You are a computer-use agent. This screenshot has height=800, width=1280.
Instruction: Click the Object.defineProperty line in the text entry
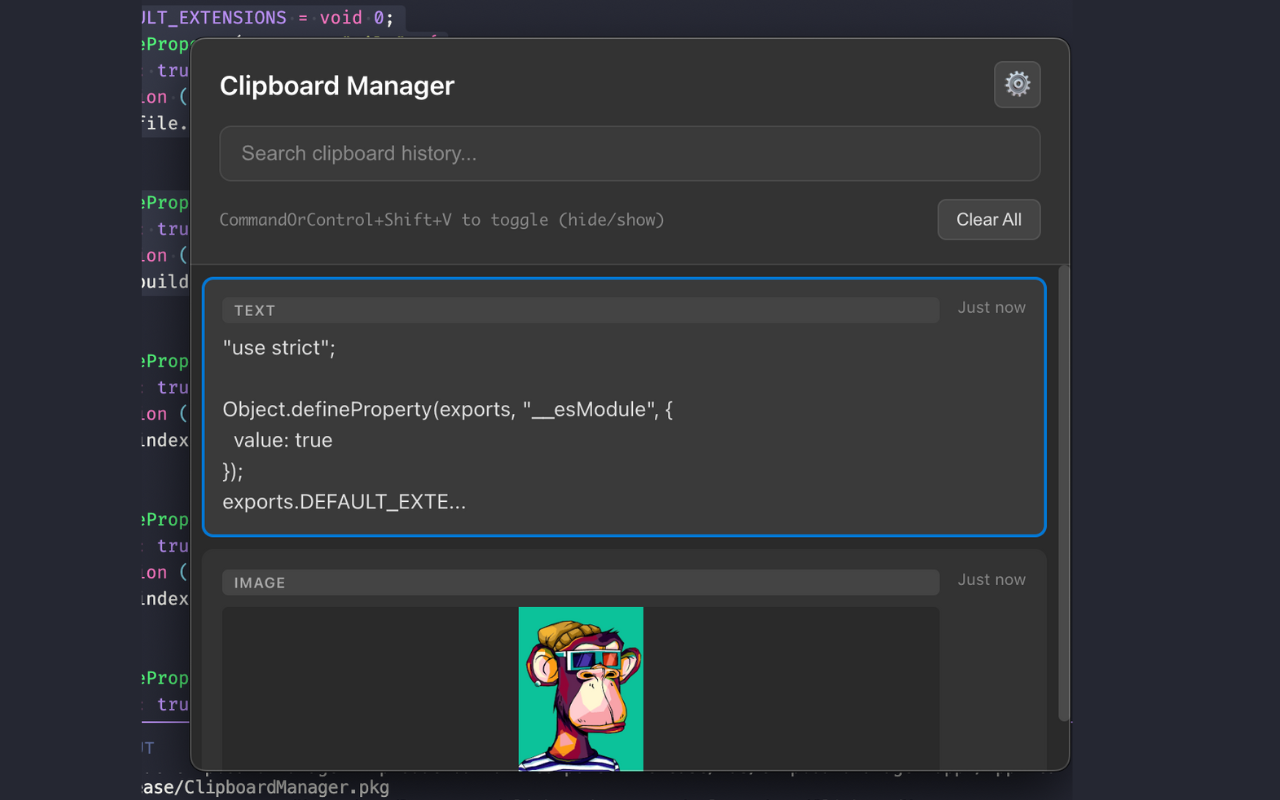[447, 409]
